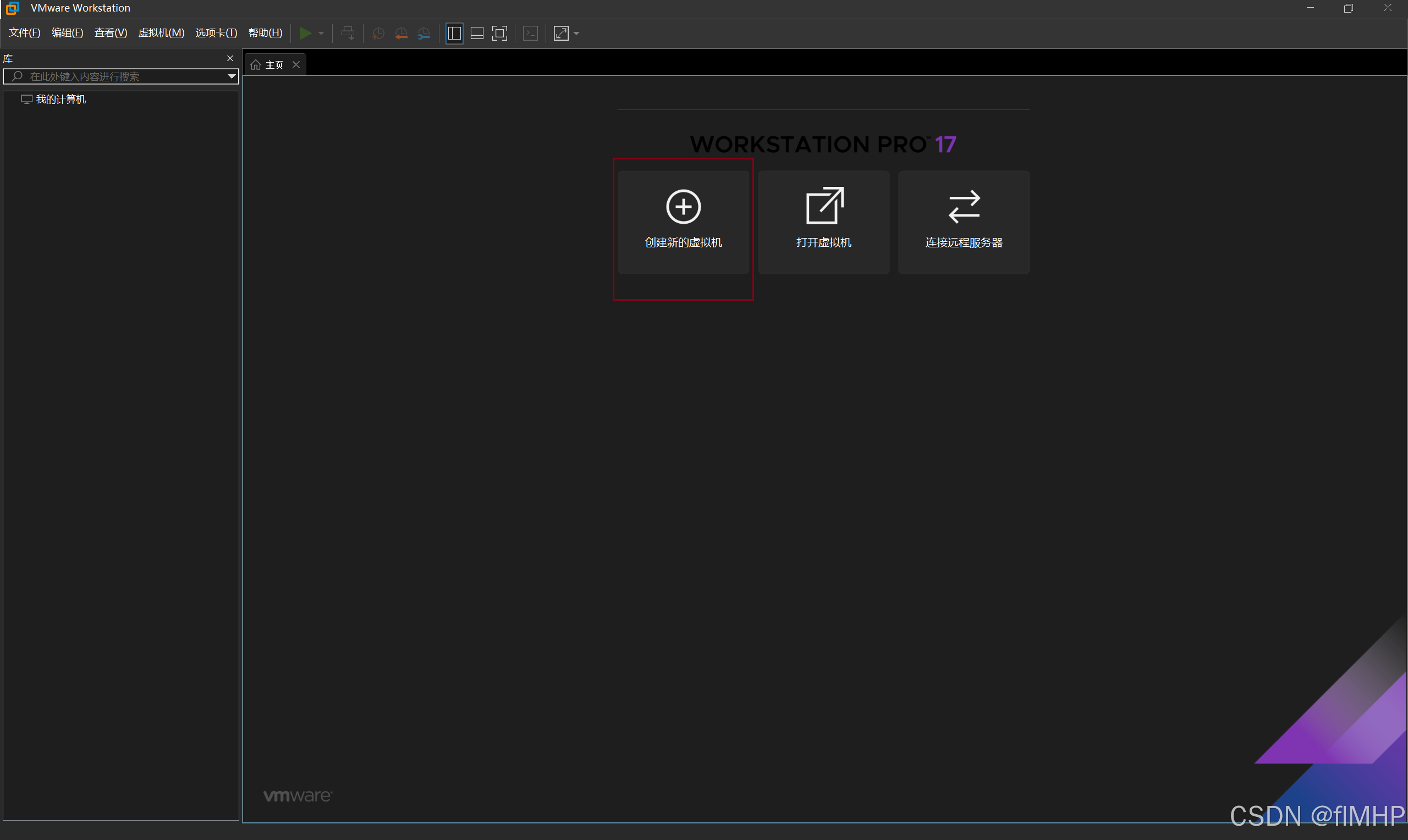
Task: Expand the library search filter dropdown
Action: tap(231, 76)
